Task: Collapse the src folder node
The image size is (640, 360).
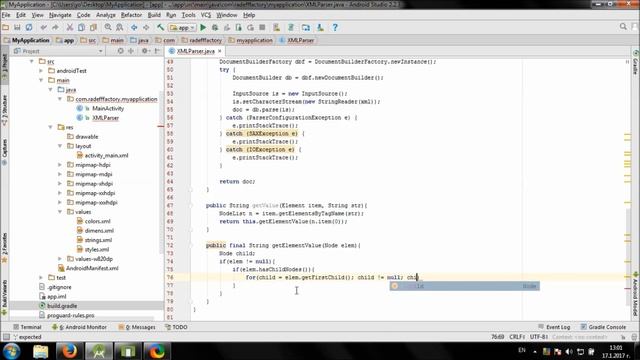Action: pos(32,61)
